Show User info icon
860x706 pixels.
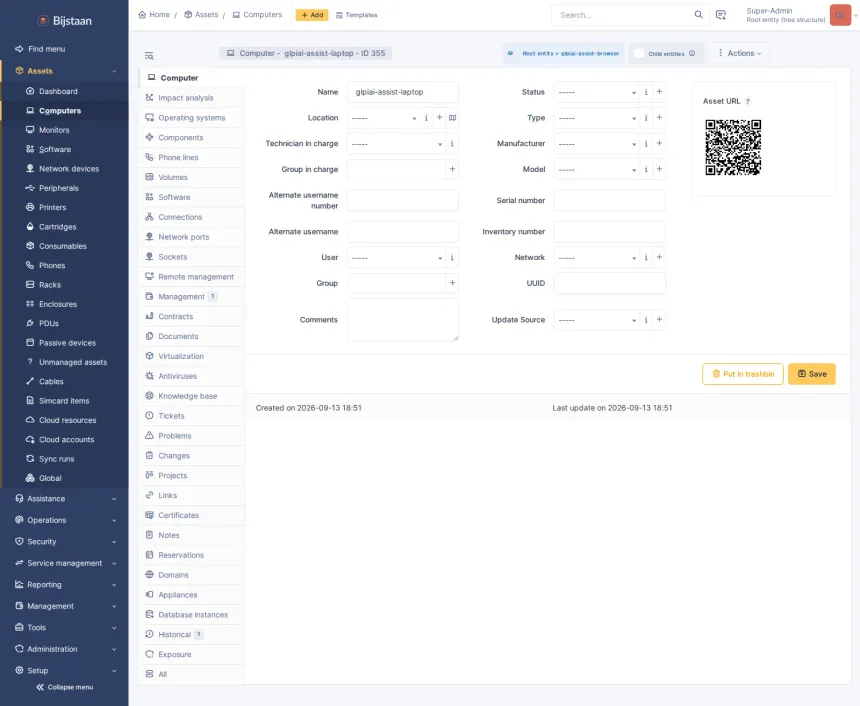click(452, 257)
